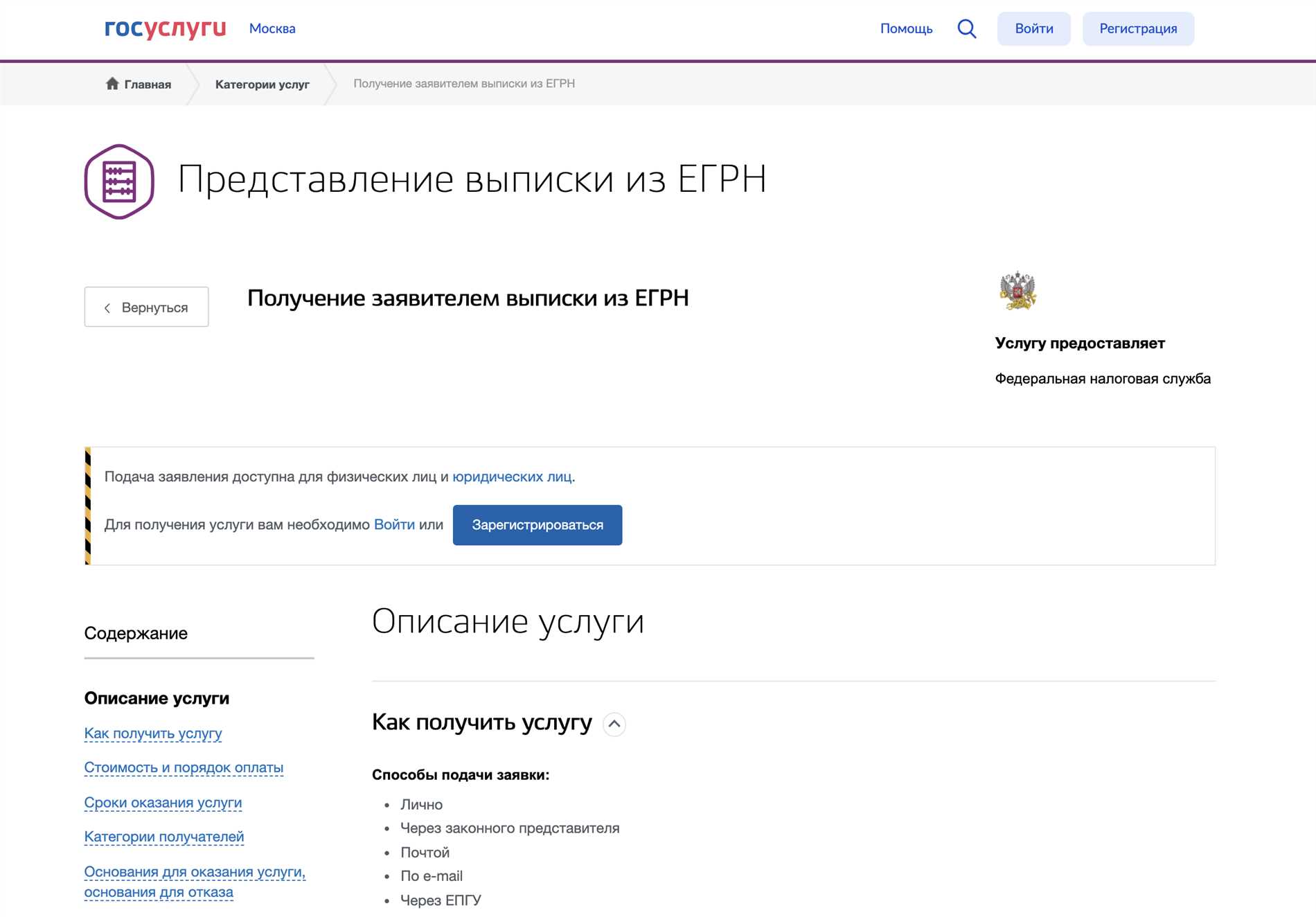Click the Войти button in header

pos(1034,28)
